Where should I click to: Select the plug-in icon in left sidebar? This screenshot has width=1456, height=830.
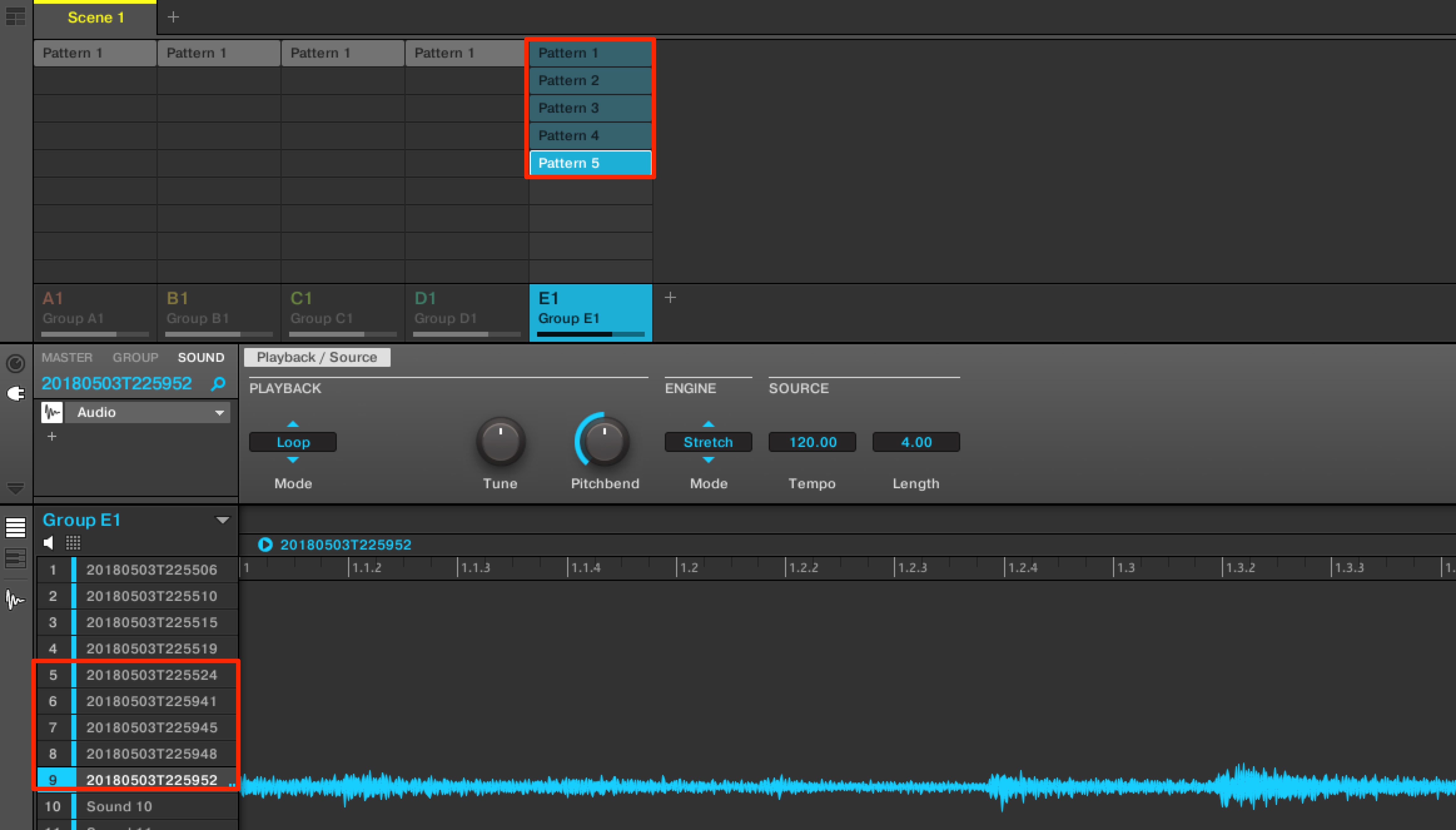[15, 393]
